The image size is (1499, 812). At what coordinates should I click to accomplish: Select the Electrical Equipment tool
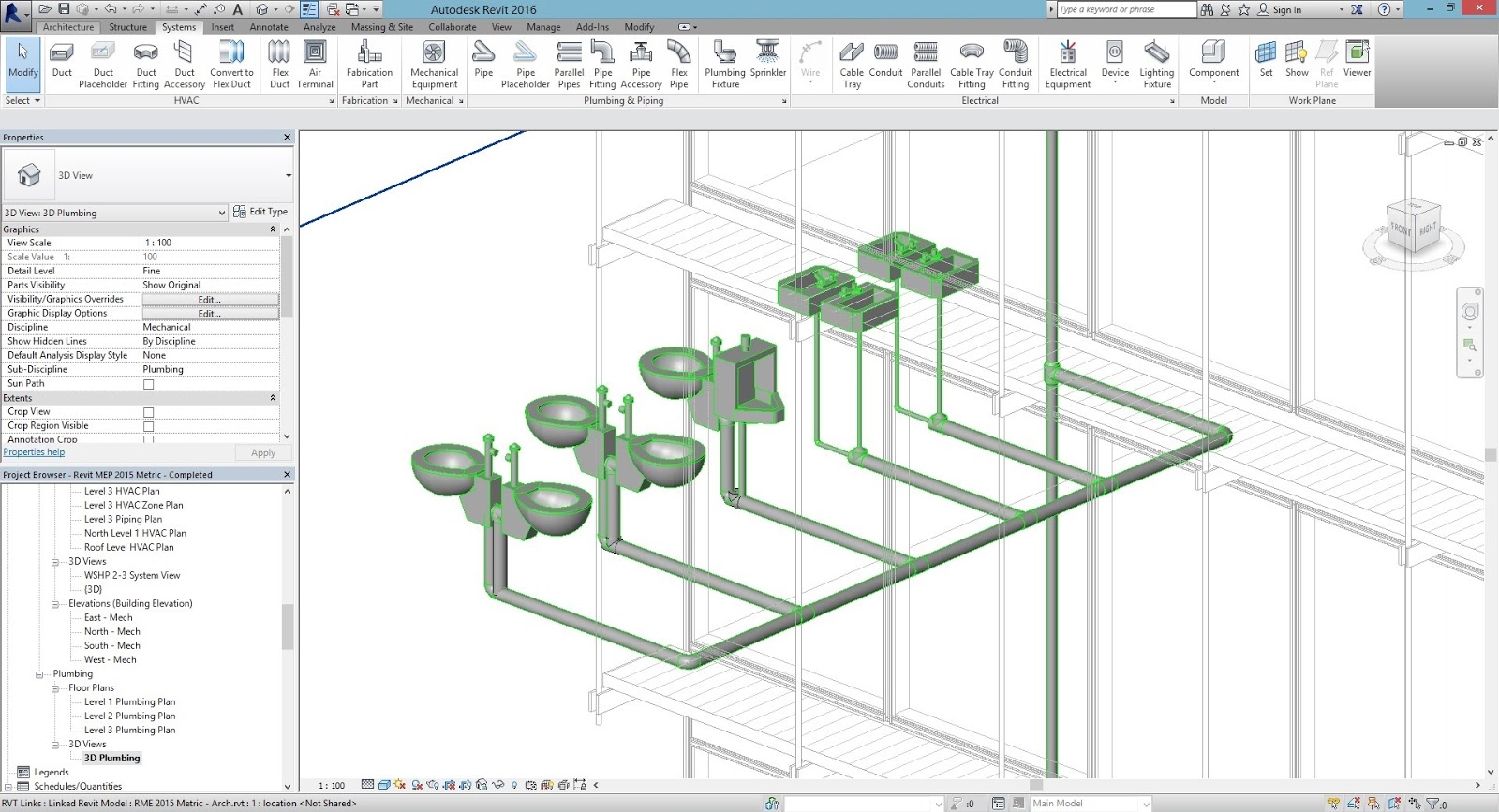pos(1068,64)
